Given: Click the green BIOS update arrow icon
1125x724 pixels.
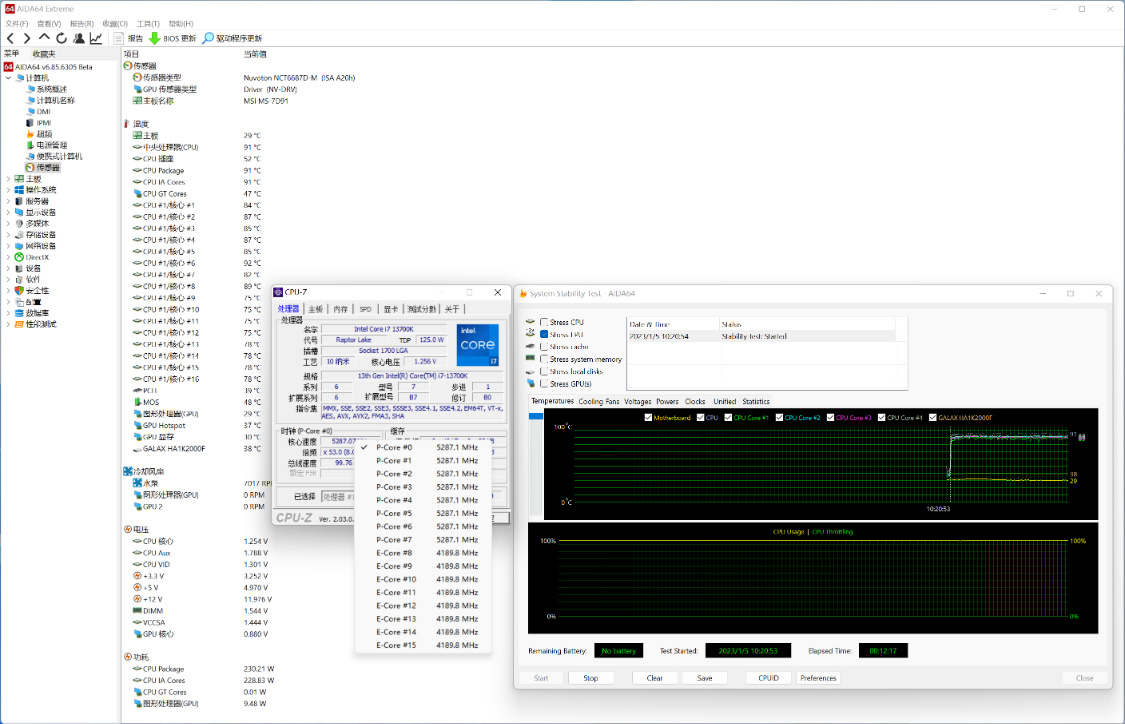Looking at the screenshot, I should click(x=154, y=38).
